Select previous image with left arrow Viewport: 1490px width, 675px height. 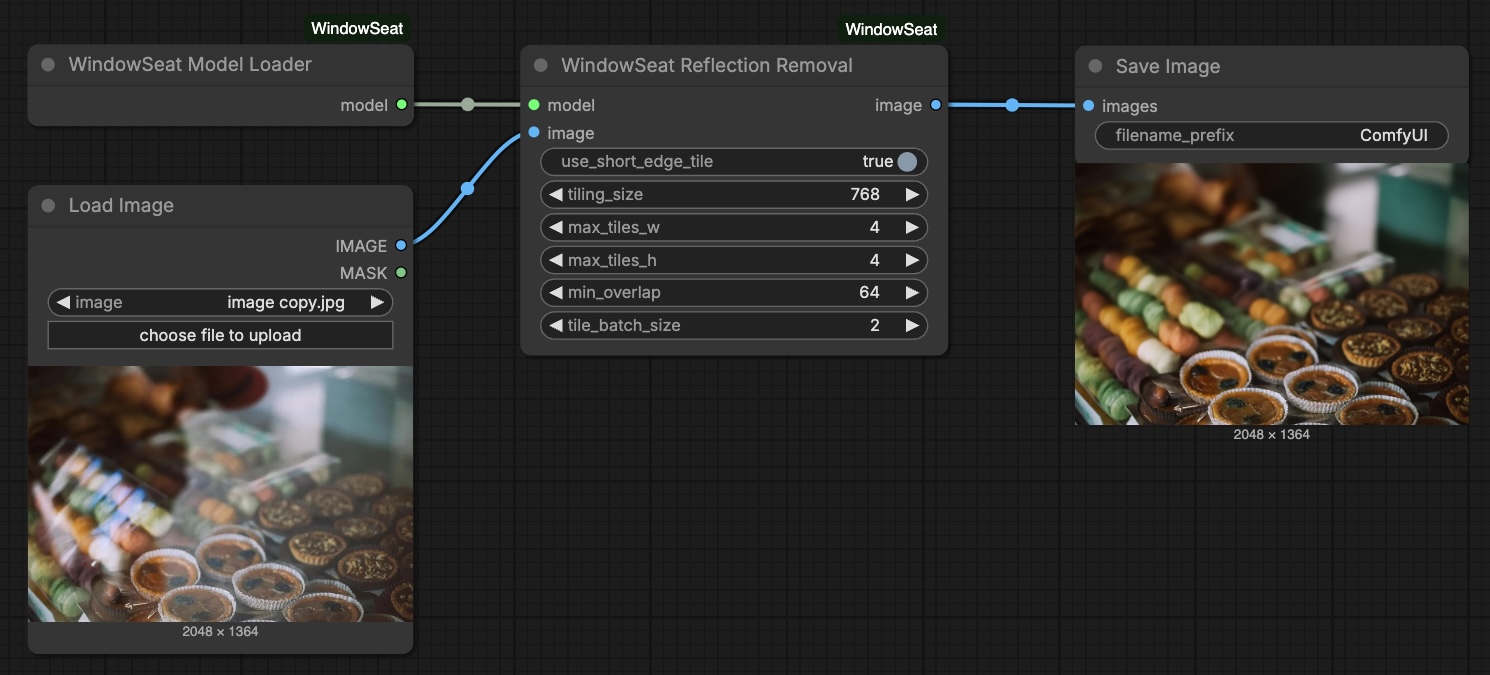[x=63, y=302]
